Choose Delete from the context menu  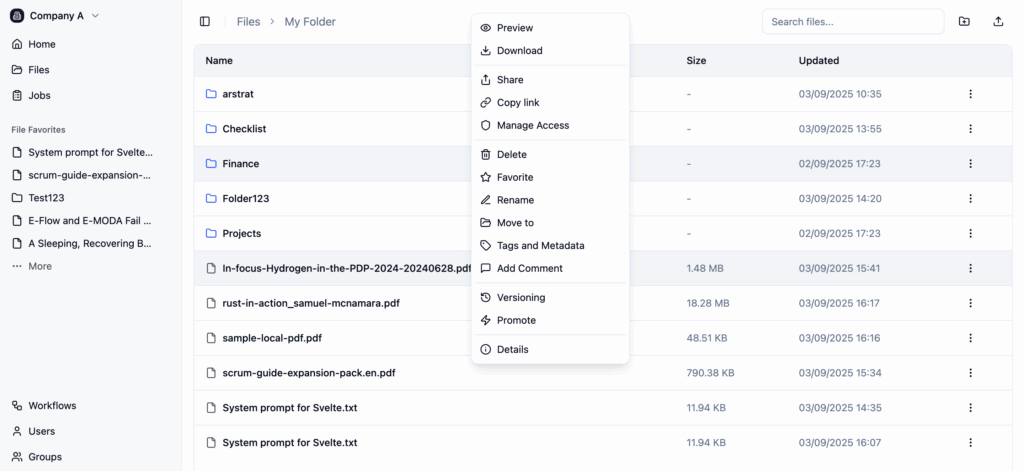(x=550, y=155)
